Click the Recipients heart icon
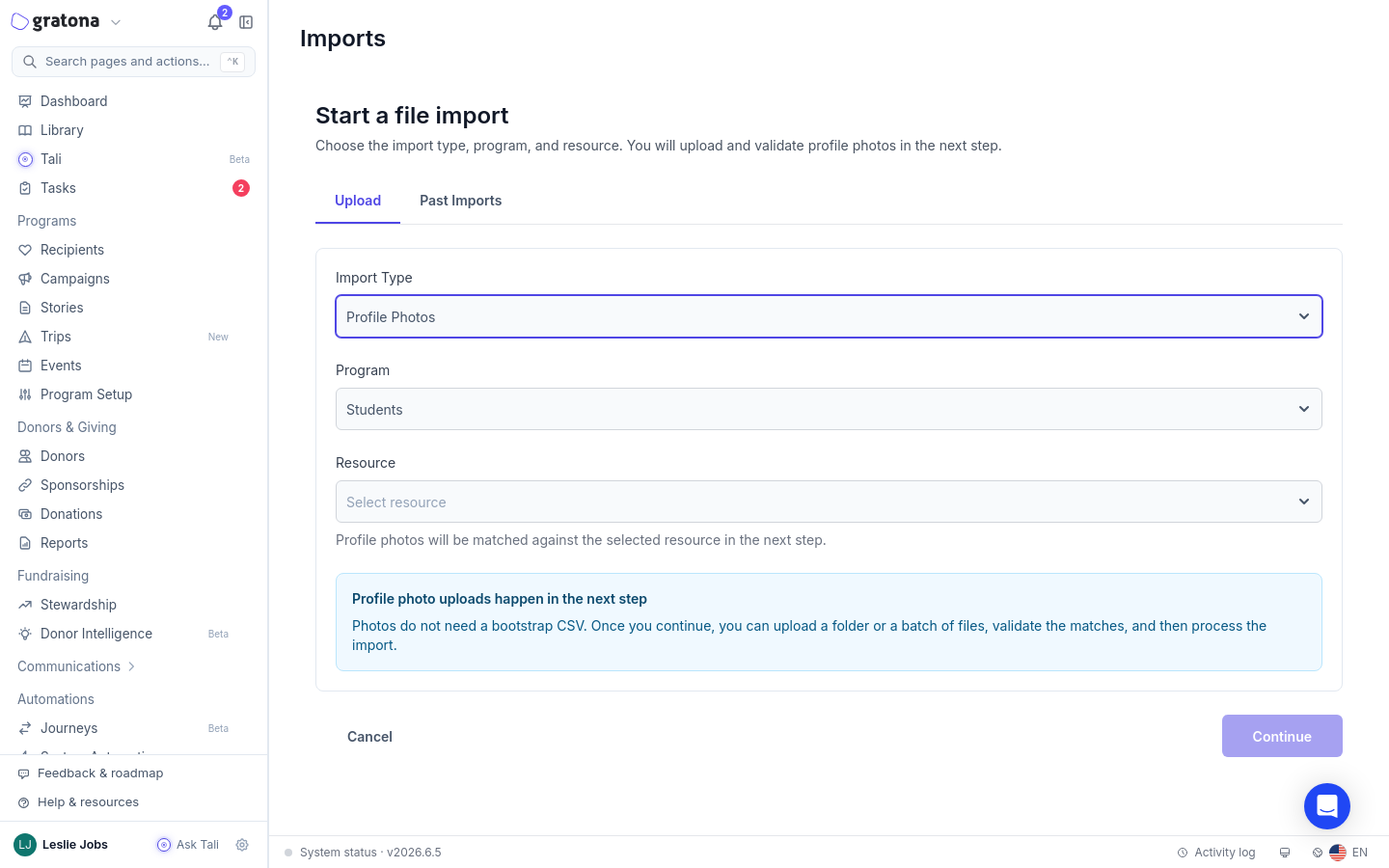 pos(25,250)
